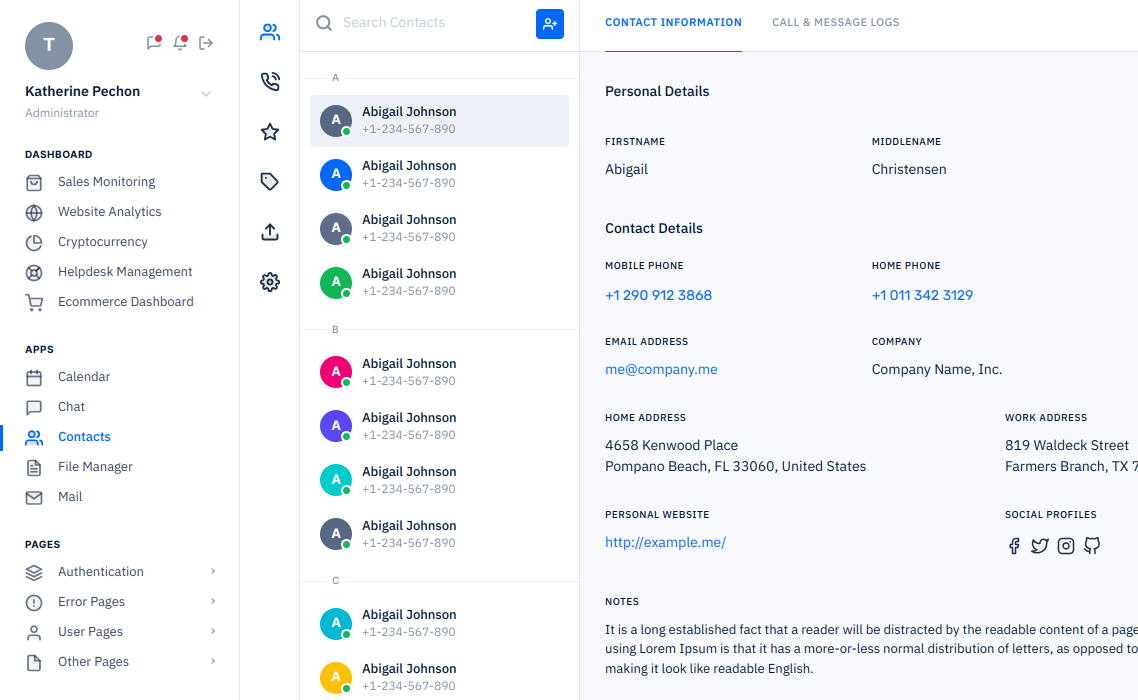Show favorite contacts via star icon

269,132
